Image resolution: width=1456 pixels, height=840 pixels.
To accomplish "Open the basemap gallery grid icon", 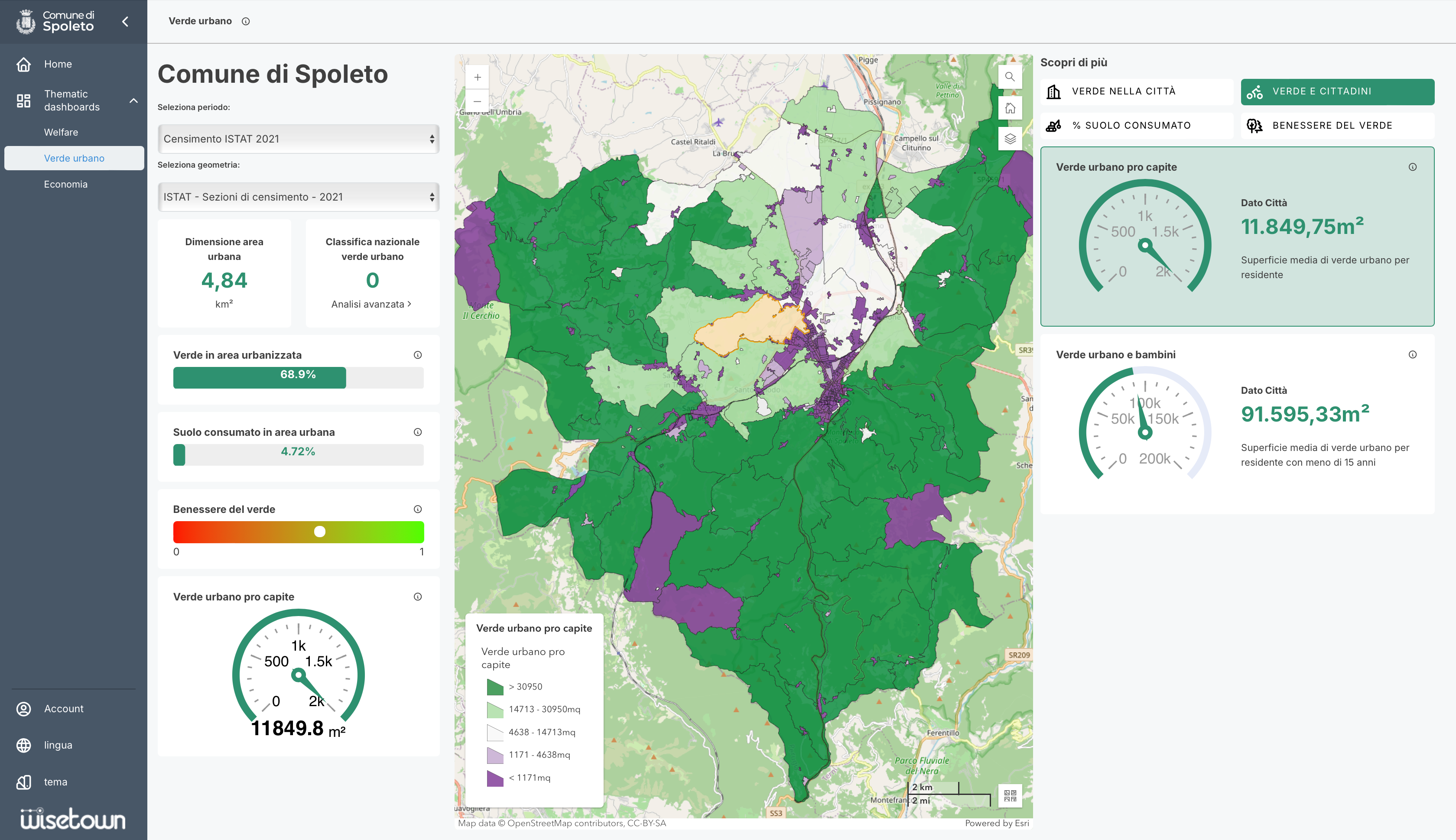I will 1010,795.
